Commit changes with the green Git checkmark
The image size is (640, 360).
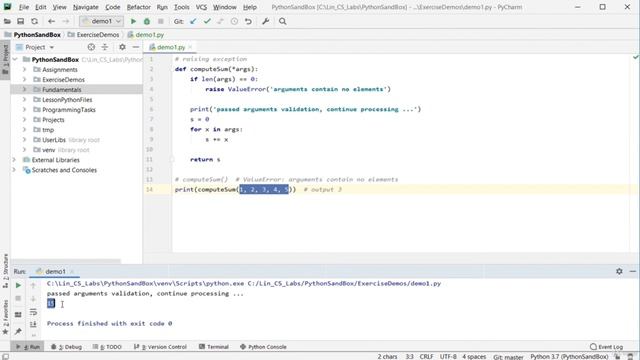(x=207, y=21)
